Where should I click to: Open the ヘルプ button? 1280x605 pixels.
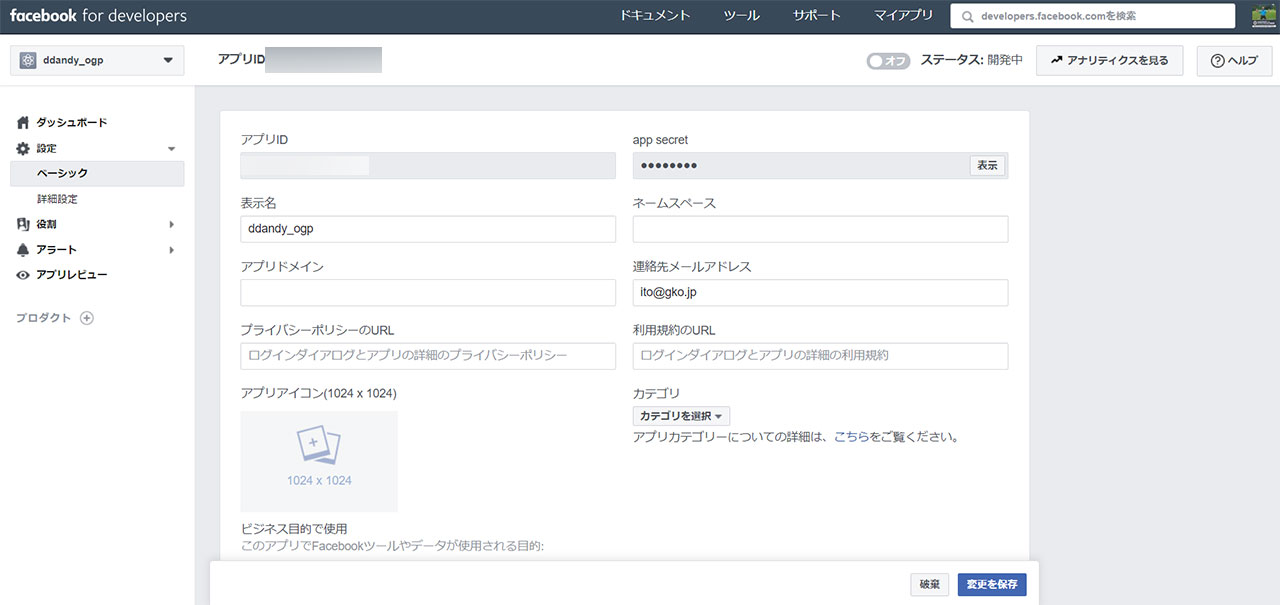pyautogui.click(x=1234, y=60)
